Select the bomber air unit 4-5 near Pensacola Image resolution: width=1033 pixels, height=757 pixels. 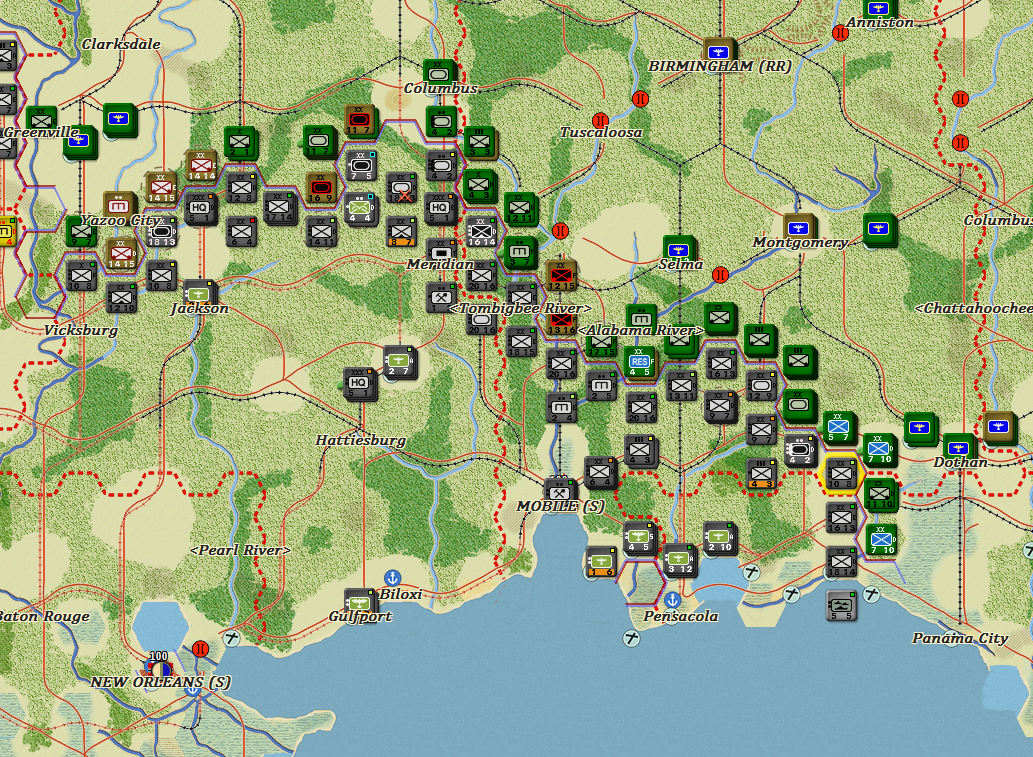pos(639,538)
